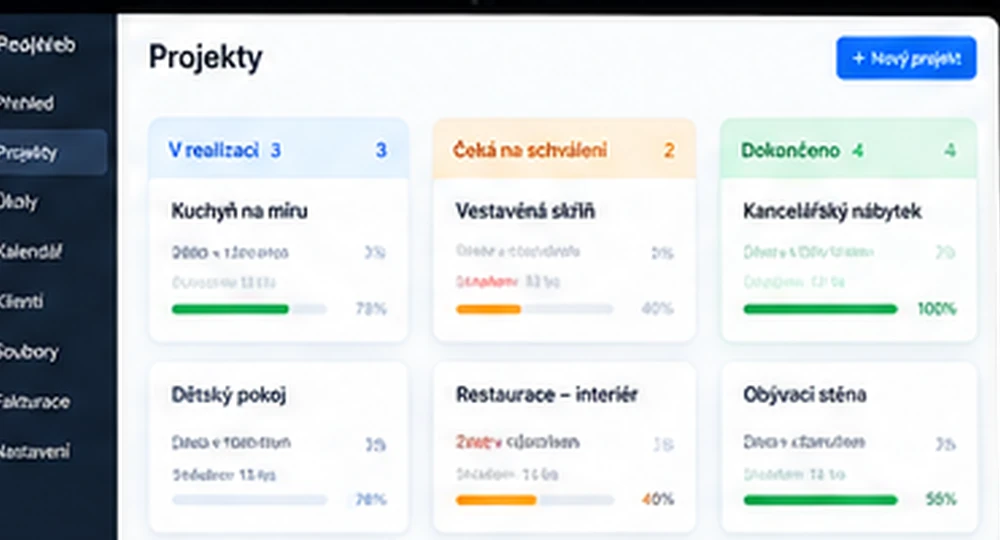Viewport: 1000px width, 540px height.
Task: Click the Kuchyň na míru progress bar
Action: [x=249, y=309]
